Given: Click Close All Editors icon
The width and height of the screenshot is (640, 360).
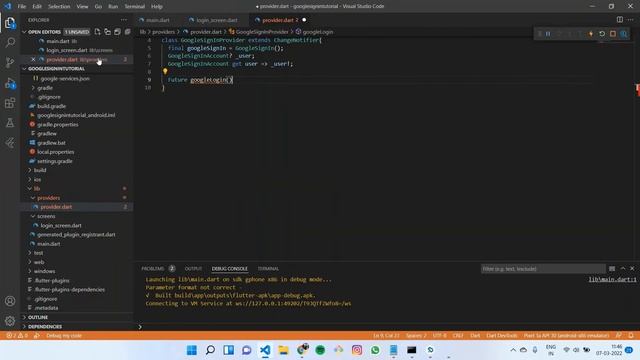Looking at the screenshot, I should pyautogui.click(x=127, y=32).
